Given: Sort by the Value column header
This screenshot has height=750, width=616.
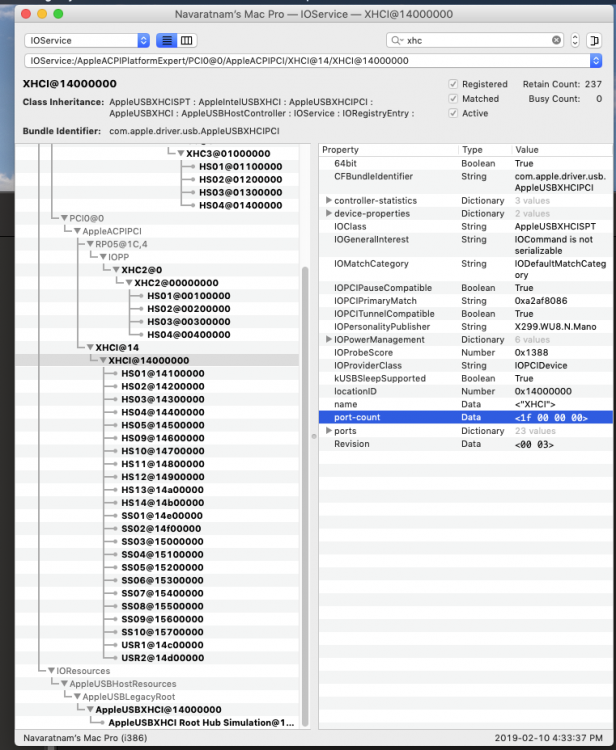Looking at the screenshot, I should pos(561,150).
